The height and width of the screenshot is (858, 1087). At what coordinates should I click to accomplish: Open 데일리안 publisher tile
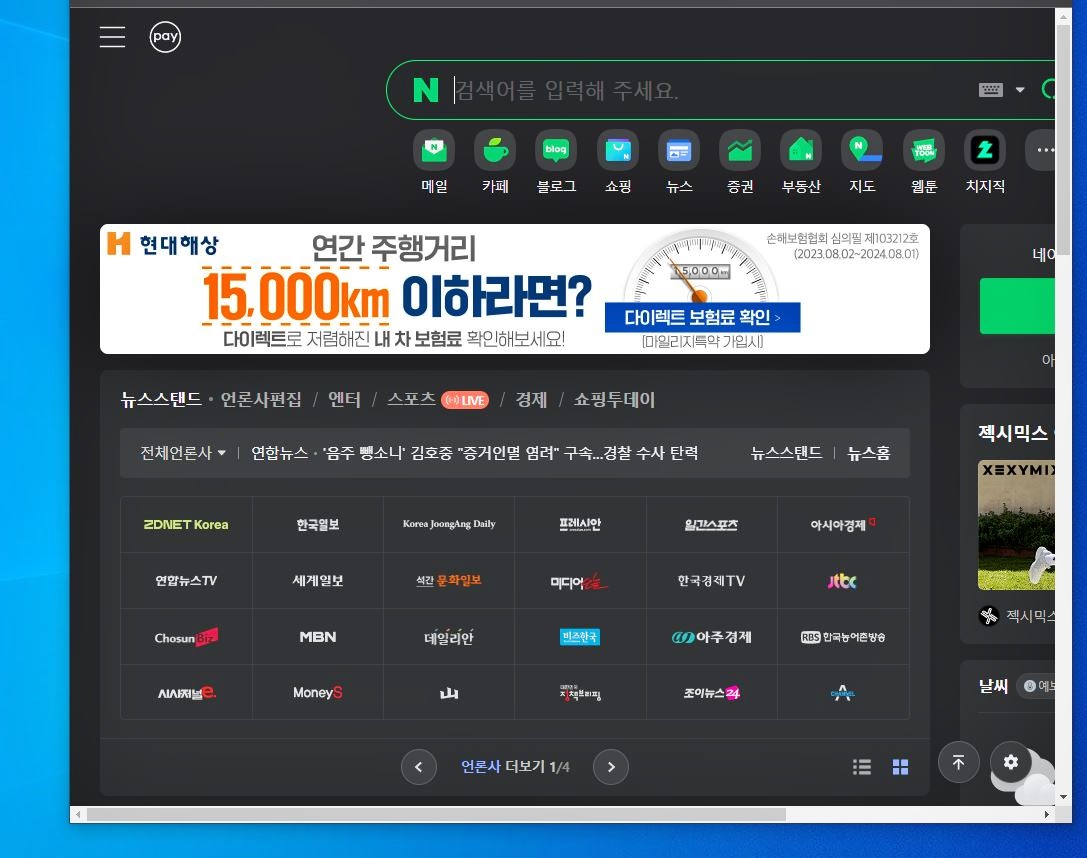449,637
